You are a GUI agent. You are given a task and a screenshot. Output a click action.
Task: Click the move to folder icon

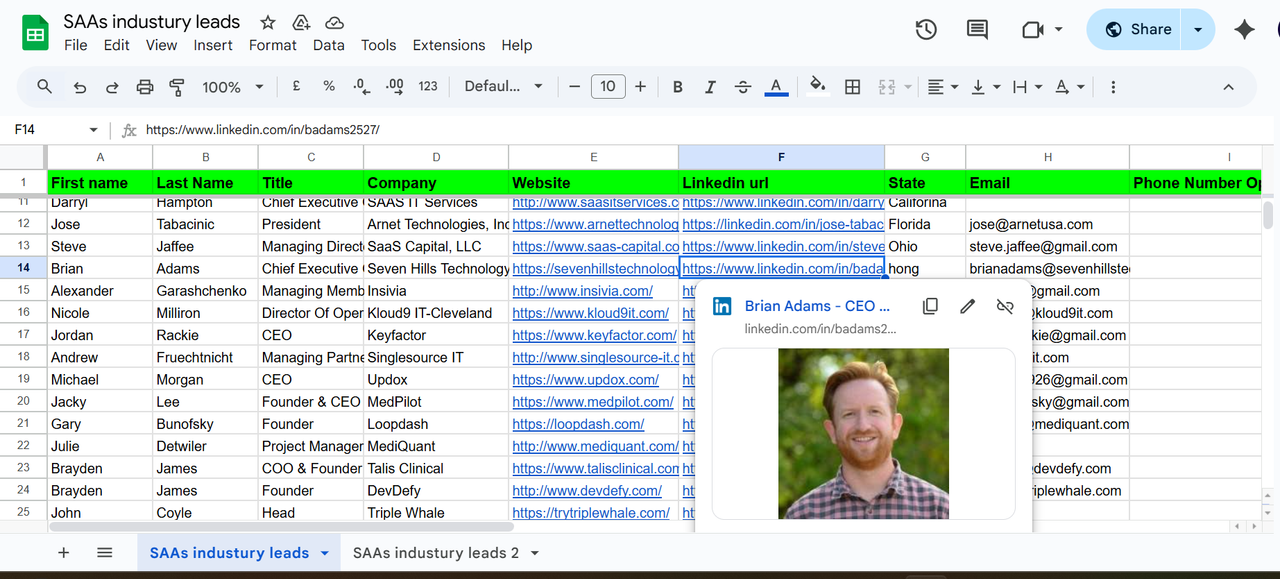point(301,22)
